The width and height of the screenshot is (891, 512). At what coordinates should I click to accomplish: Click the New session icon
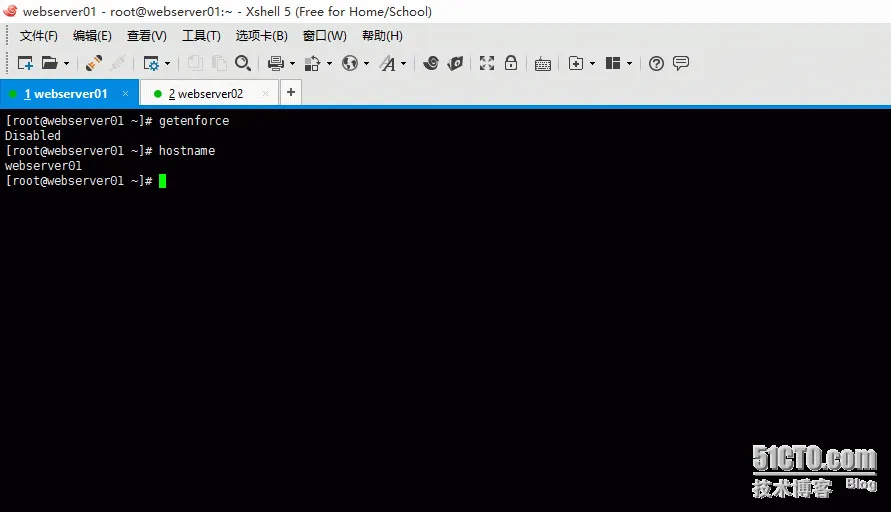tap(25, 63)
